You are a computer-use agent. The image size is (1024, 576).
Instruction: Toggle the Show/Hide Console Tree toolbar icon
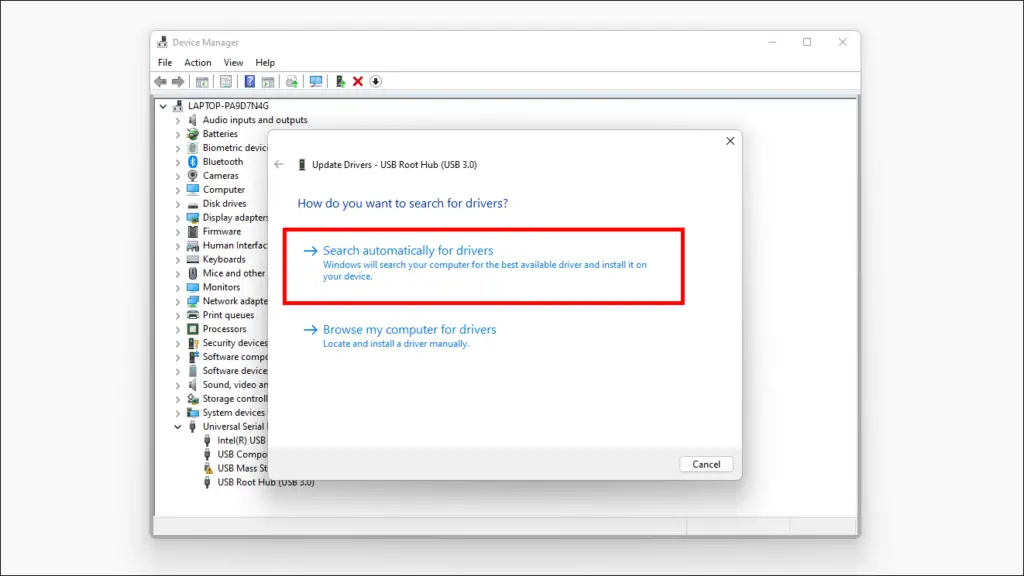(x=202, y=82)
